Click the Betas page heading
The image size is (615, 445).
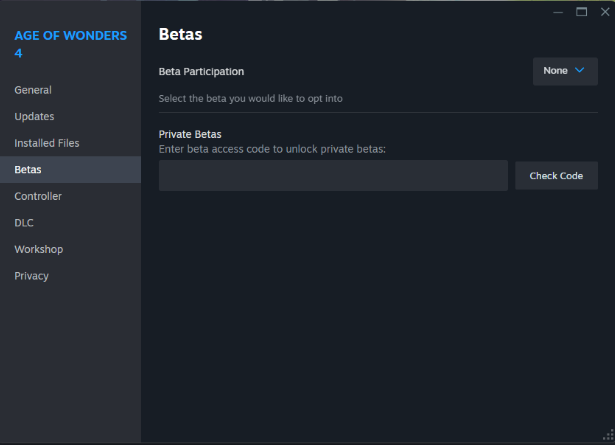[181, 35]
